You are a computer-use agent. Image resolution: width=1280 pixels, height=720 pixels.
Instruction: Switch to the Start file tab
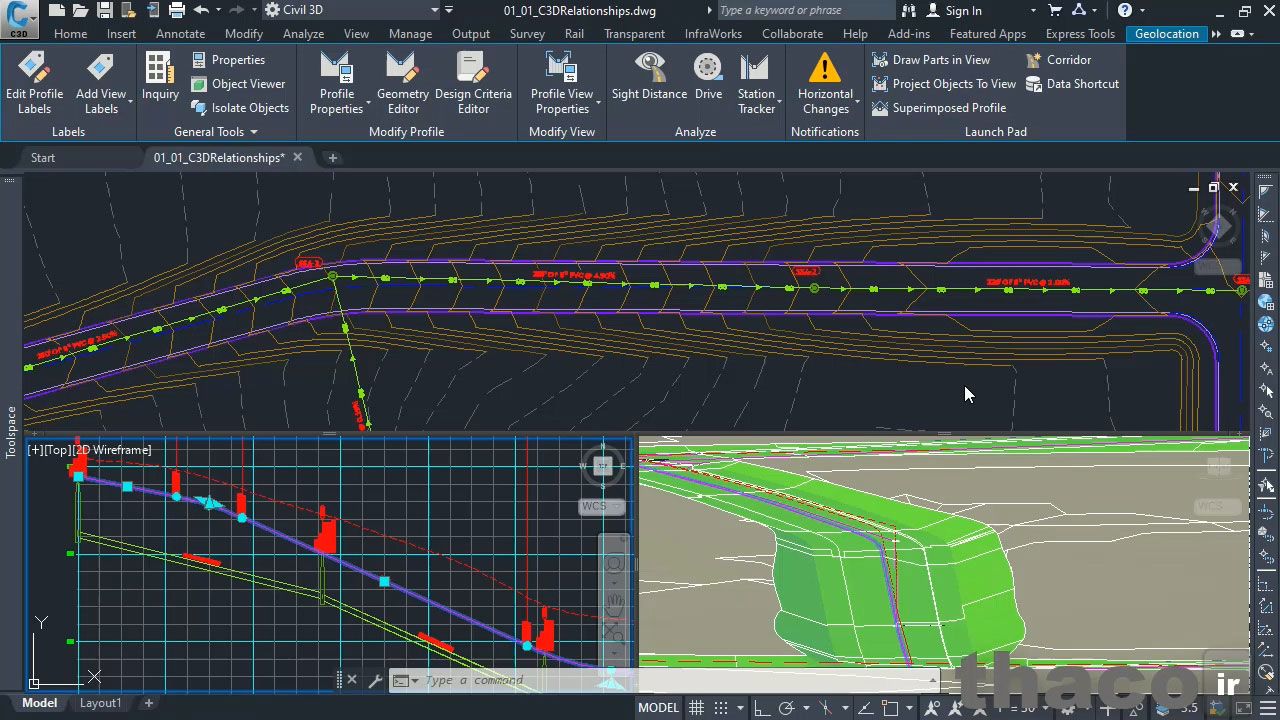pos(43,158)
